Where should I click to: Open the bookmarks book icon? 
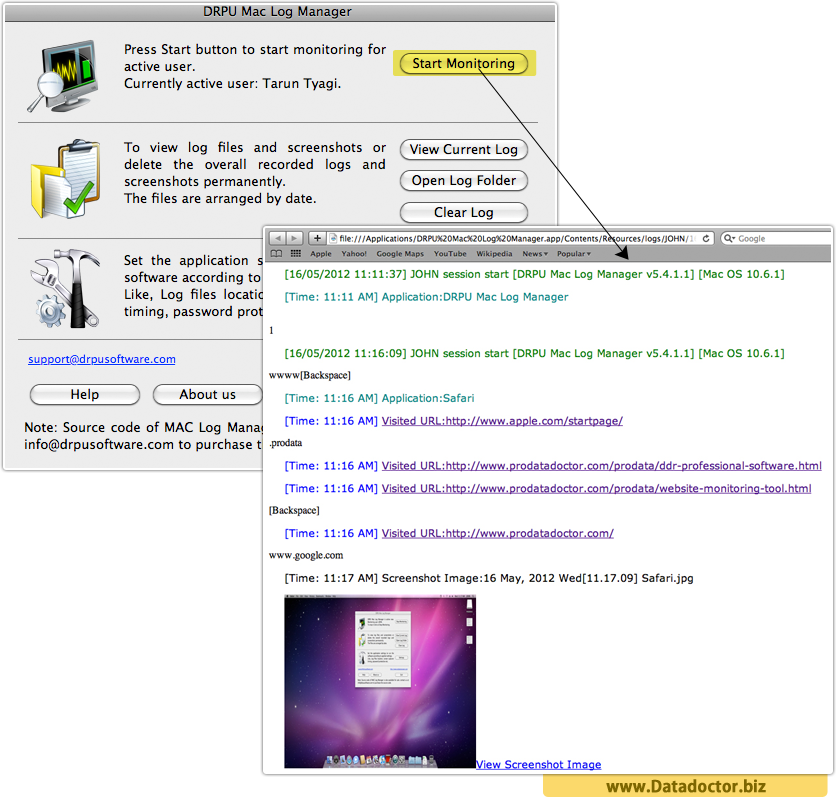(276, 254)
